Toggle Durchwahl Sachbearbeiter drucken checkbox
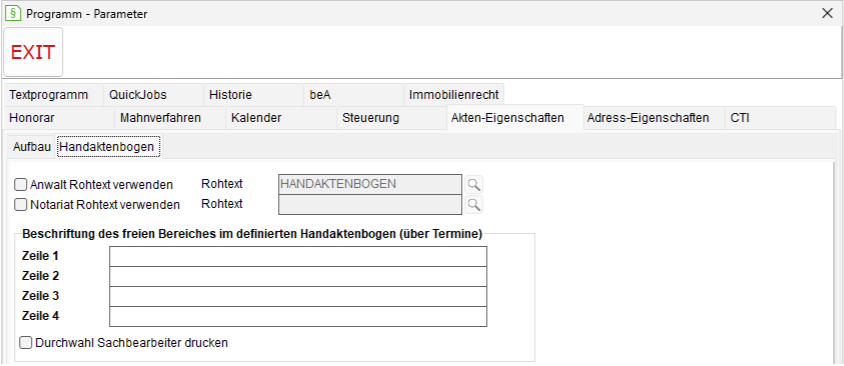Screen dimensions: 844x366 point(25,342)
